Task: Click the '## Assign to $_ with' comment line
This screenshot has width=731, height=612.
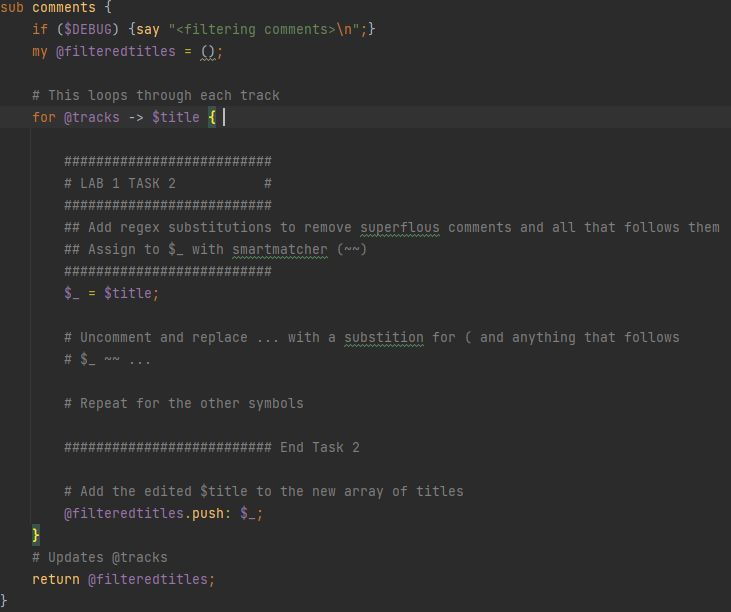Action: click(215, 249)
